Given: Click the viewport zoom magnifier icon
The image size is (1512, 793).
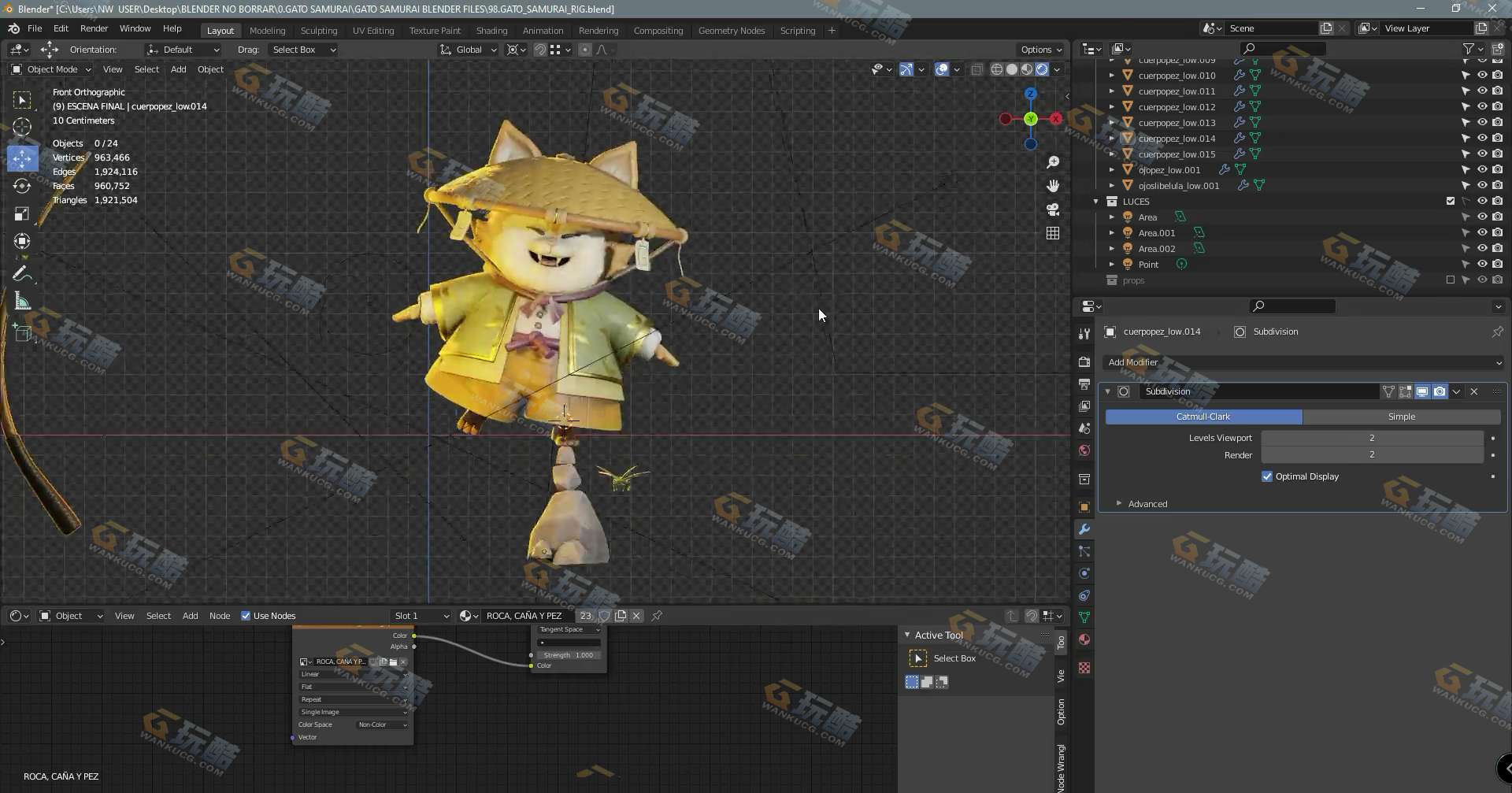Looking at the screenshot, I should click(x=1053, y=162).
